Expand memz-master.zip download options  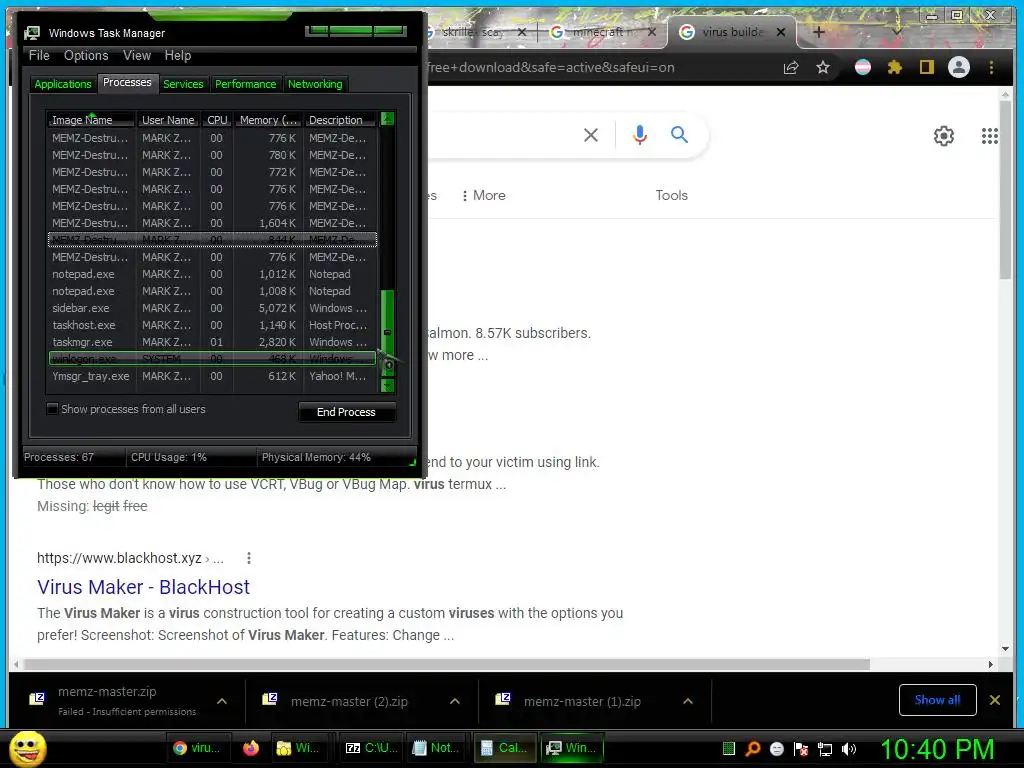[222, 701]
